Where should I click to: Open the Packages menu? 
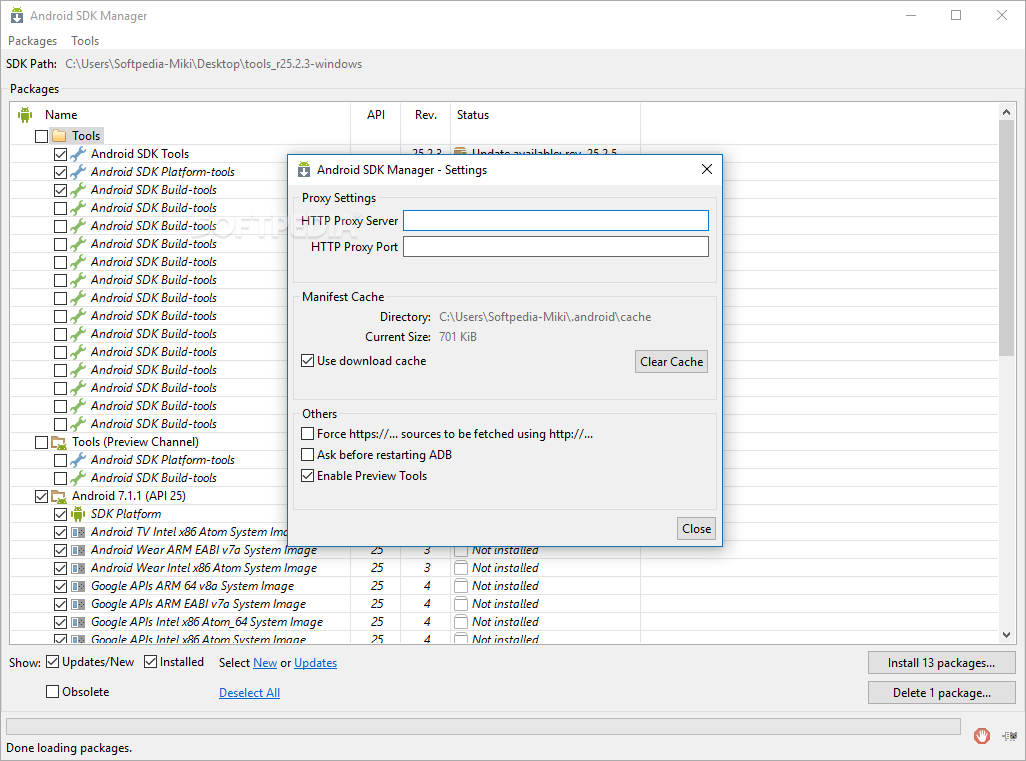pos(32,41)
